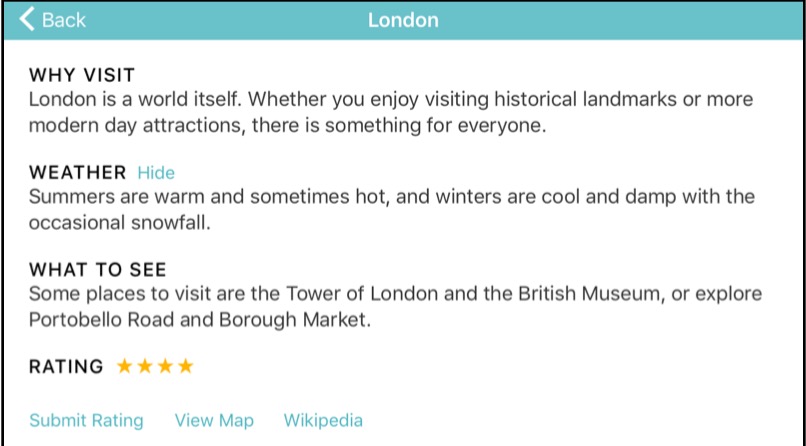This screenshot has width=806, height=446.
Task: Click the fourth rating star
Action: coord(185,367)
